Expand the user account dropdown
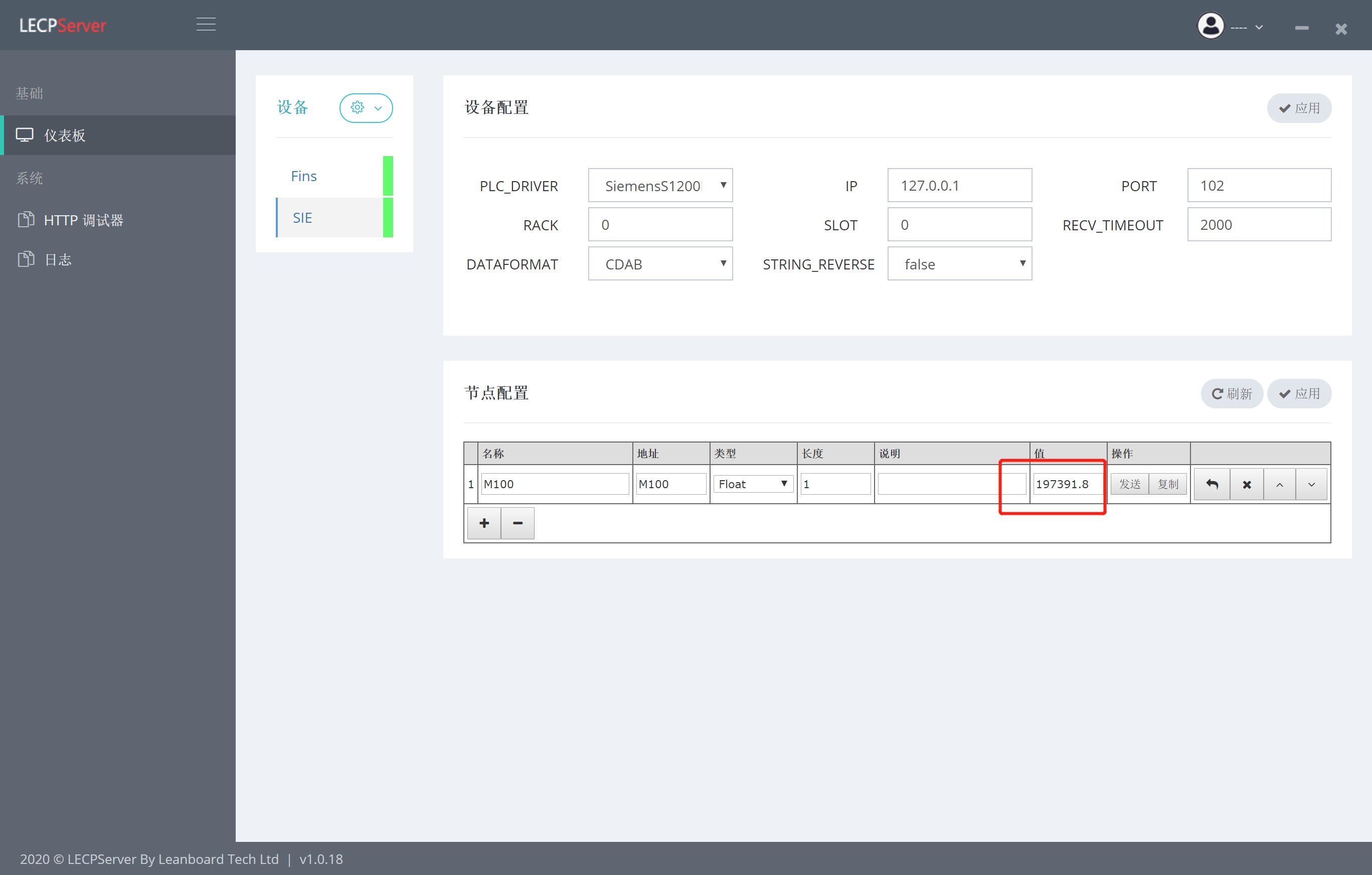This screenshot has width=1372, height=875. 1258,27
